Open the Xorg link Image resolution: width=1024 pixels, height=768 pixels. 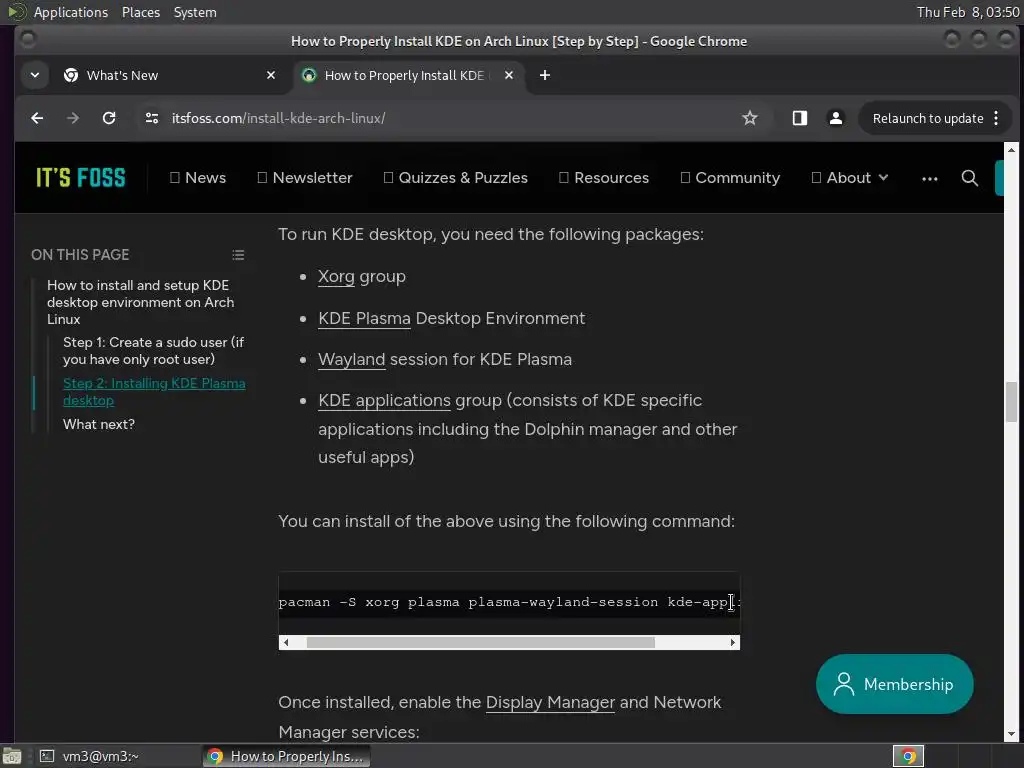pyautogui.click(x=336, y=277)
